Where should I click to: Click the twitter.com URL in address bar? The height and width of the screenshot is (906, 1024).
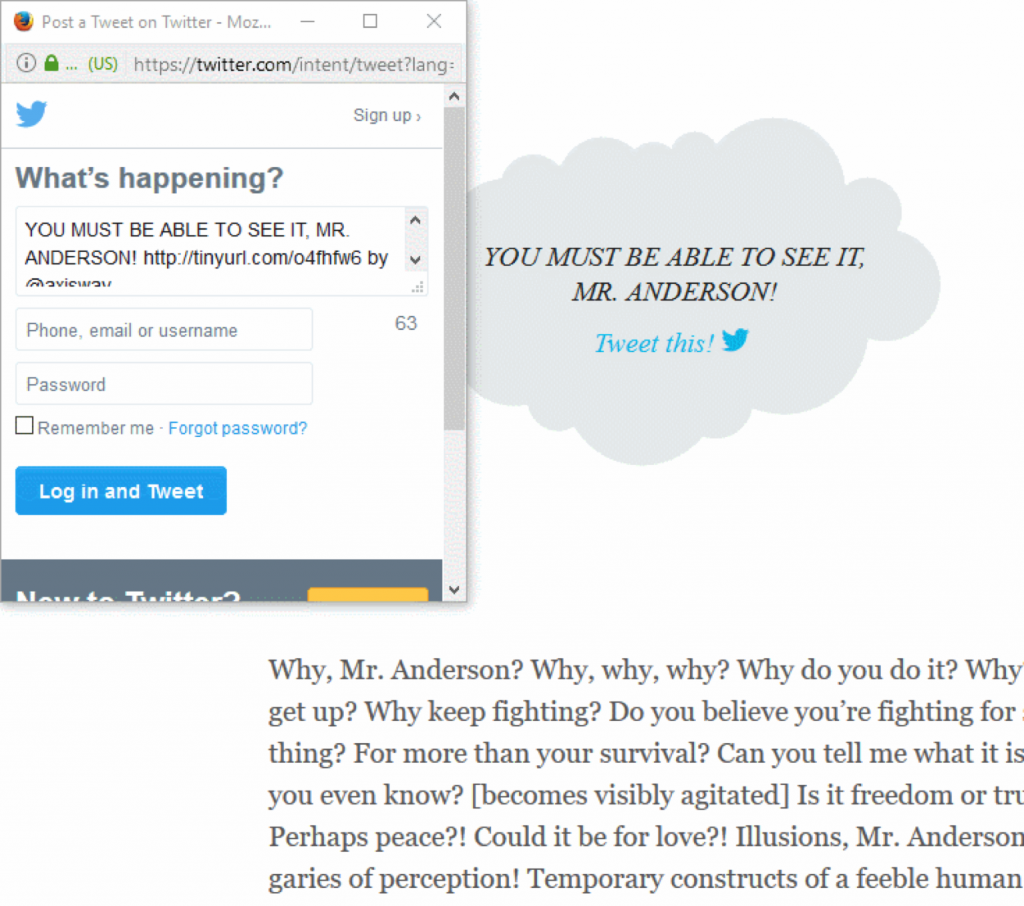click(293, 65)
